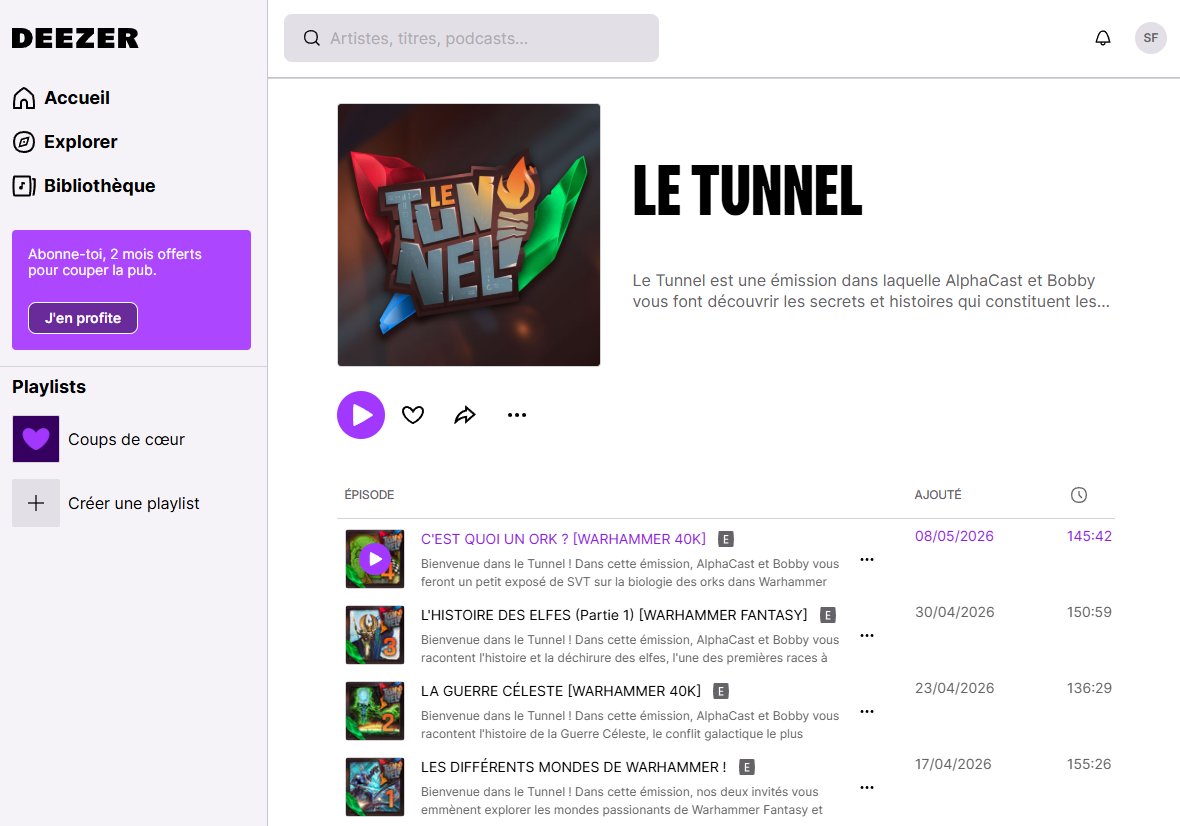This screenshot has height=826, width=1180.
Task: Click the clock duration column icon
Action: [1079, 495]
